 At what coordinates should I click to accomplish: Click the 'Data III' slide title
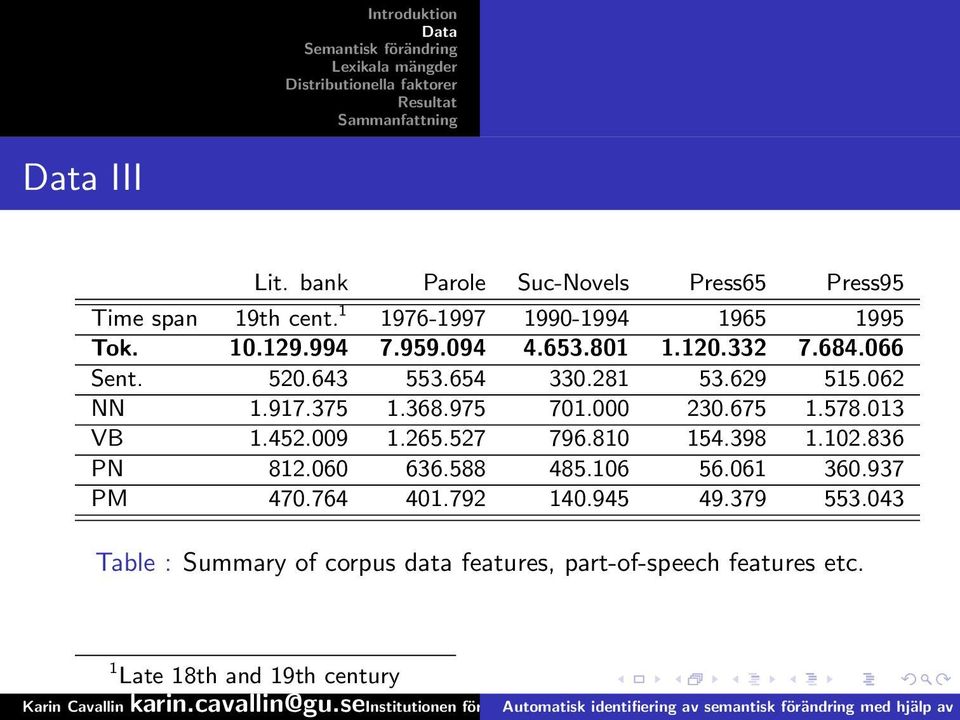pyautogui.click(x=83, y=178)
